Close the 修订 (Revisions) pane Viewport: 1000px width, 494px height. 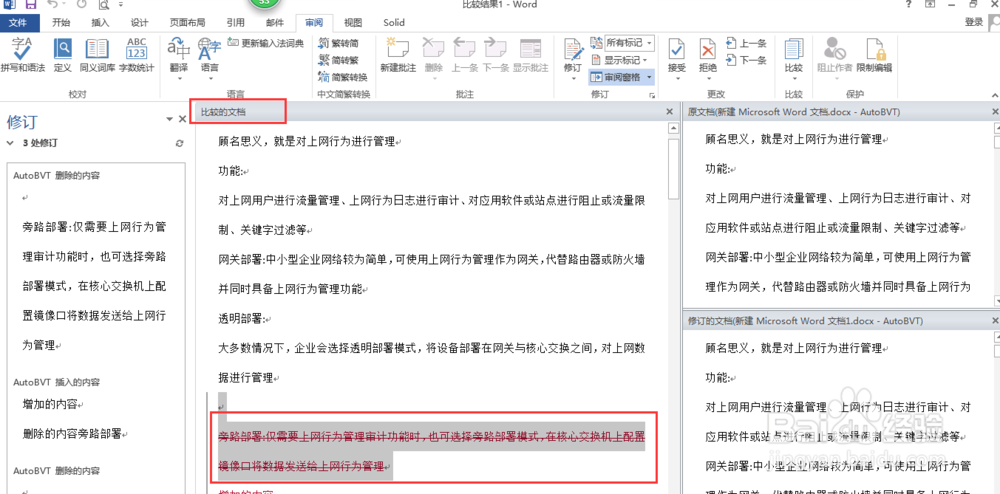click(x=182, y=119)
